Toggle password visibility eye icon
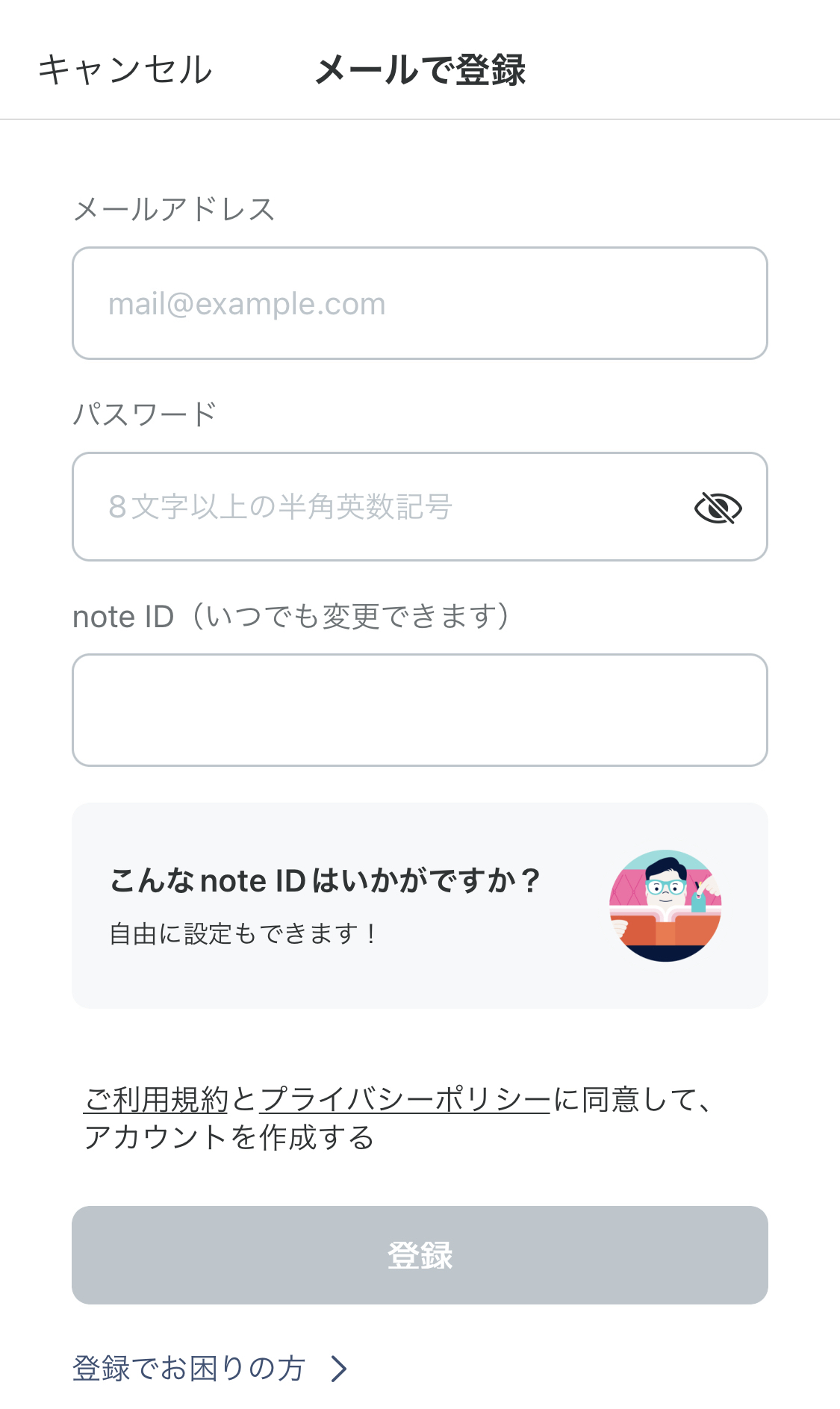Viewport: 840px width, 1409px height. pos(718,508)
